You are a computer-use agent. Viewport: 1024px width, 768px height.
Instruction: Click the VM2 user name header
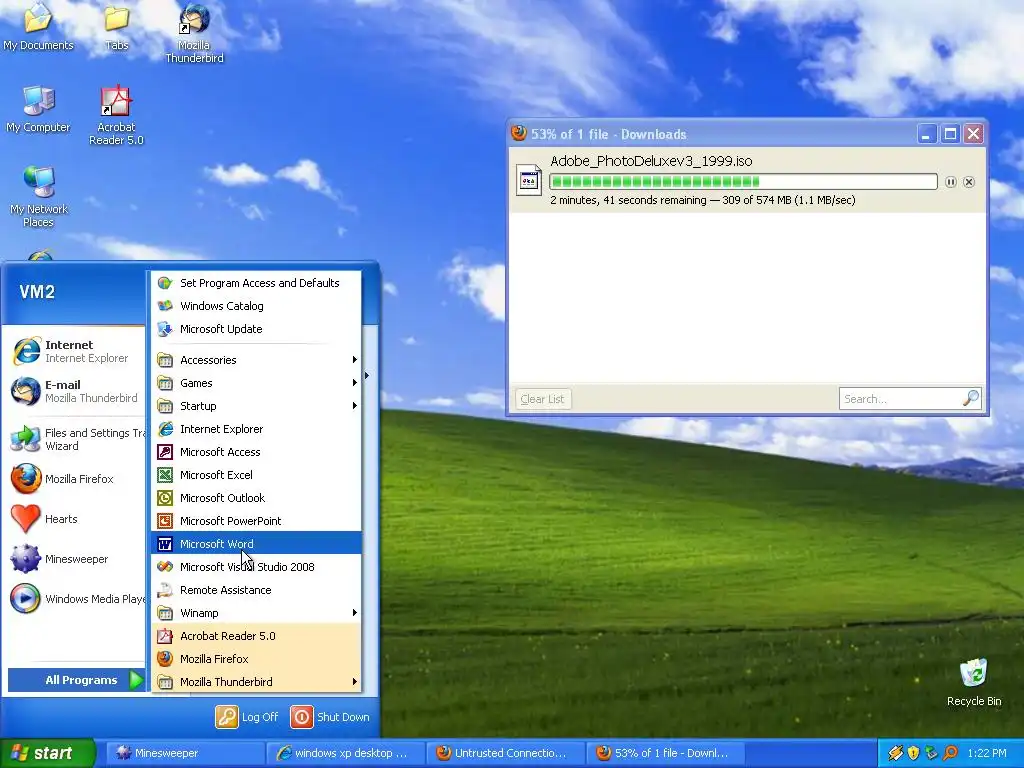pyautogui.click(x=37, y=292)
